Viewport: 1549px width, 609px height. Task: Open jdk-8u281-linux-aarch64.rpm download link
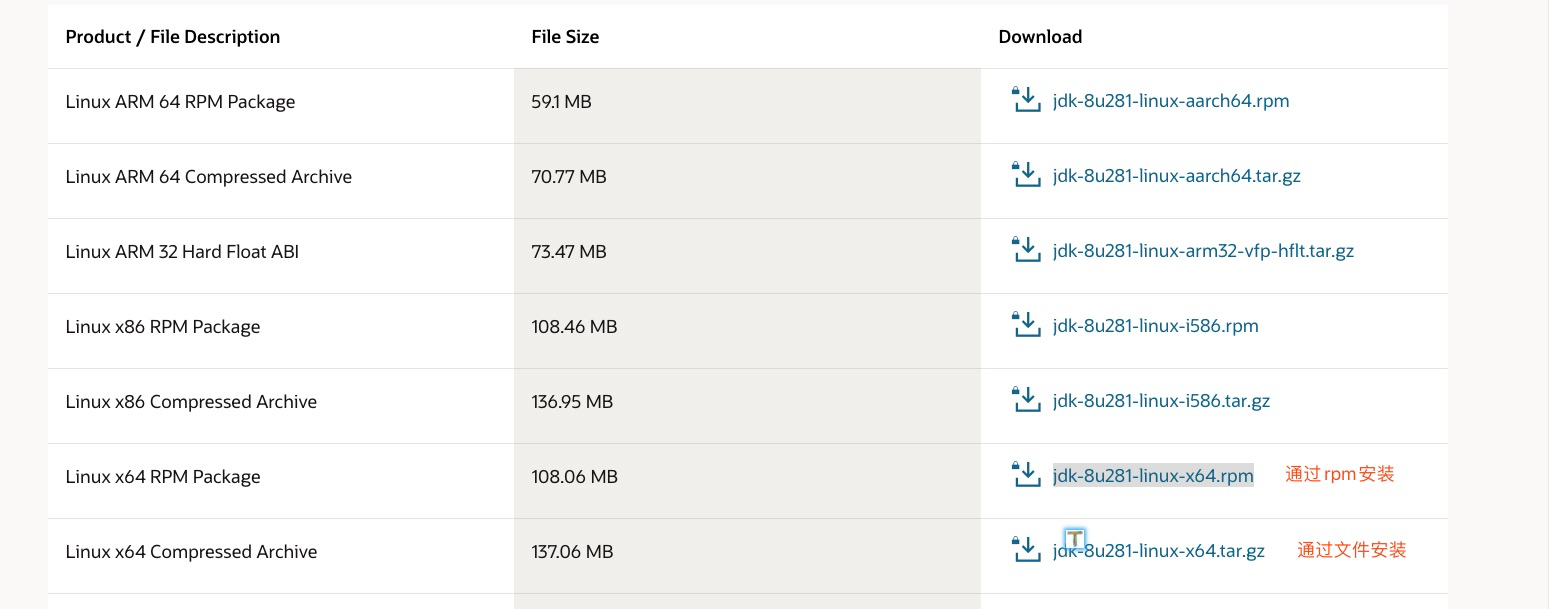click(x=1171, y=101)
